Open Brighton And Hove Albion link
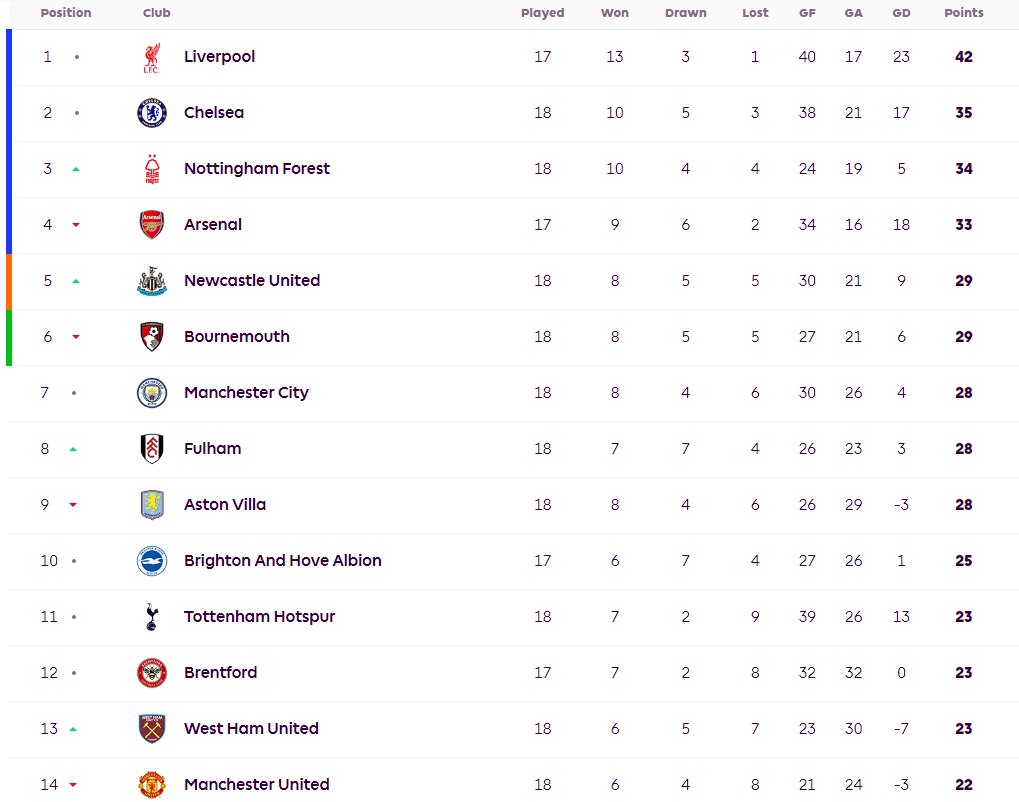The image size is (1019, 802). [282, 561]
